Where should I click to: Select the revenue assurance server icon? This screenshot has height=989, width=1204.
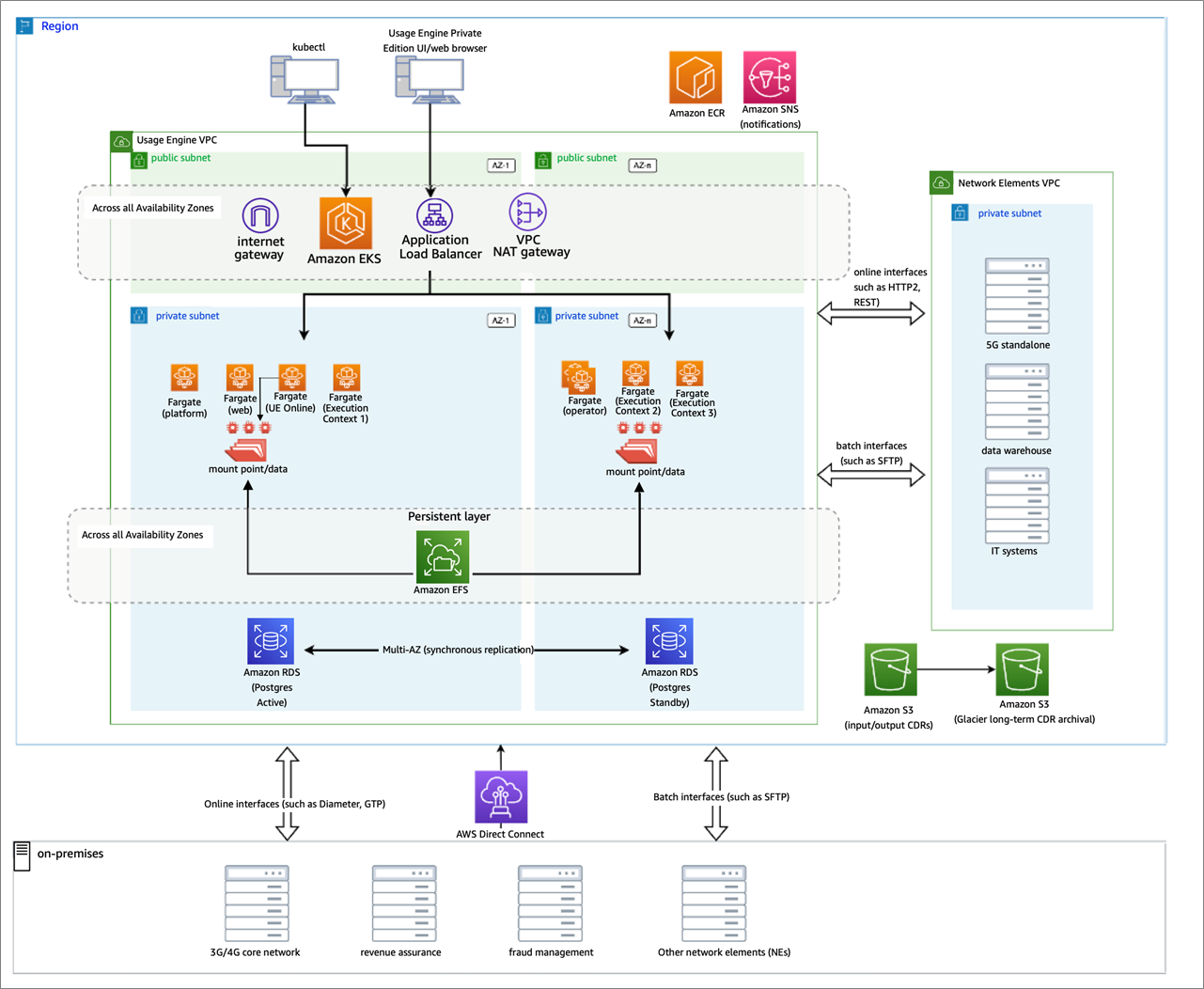coord(404,903)
